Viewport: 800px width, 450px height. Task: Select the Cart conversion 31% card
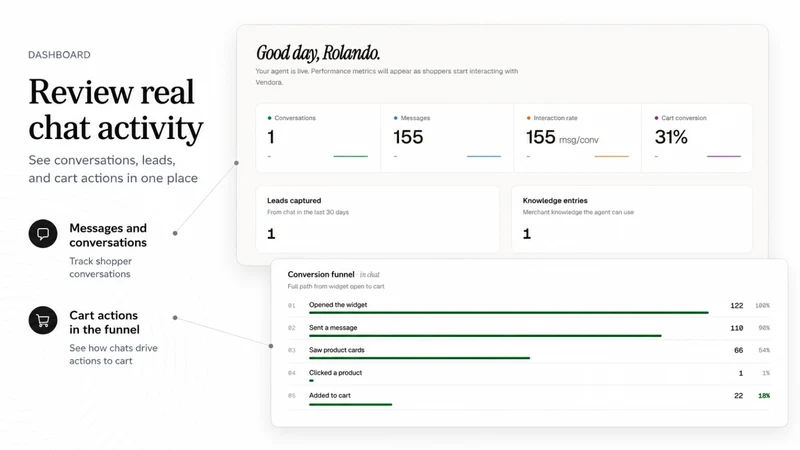[697, 138]
